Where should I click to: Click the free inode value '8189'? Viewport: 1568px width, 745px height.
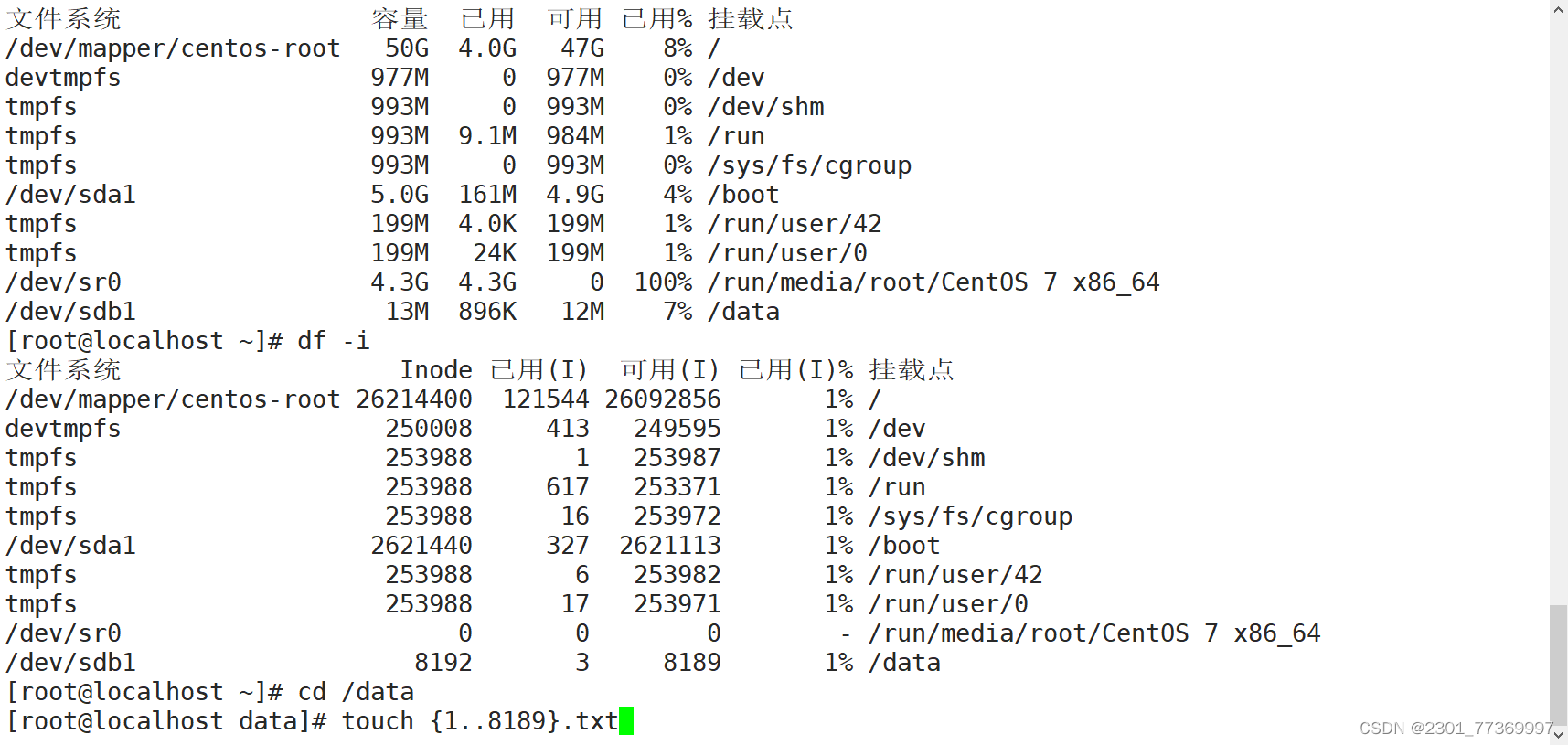[692, 663]
